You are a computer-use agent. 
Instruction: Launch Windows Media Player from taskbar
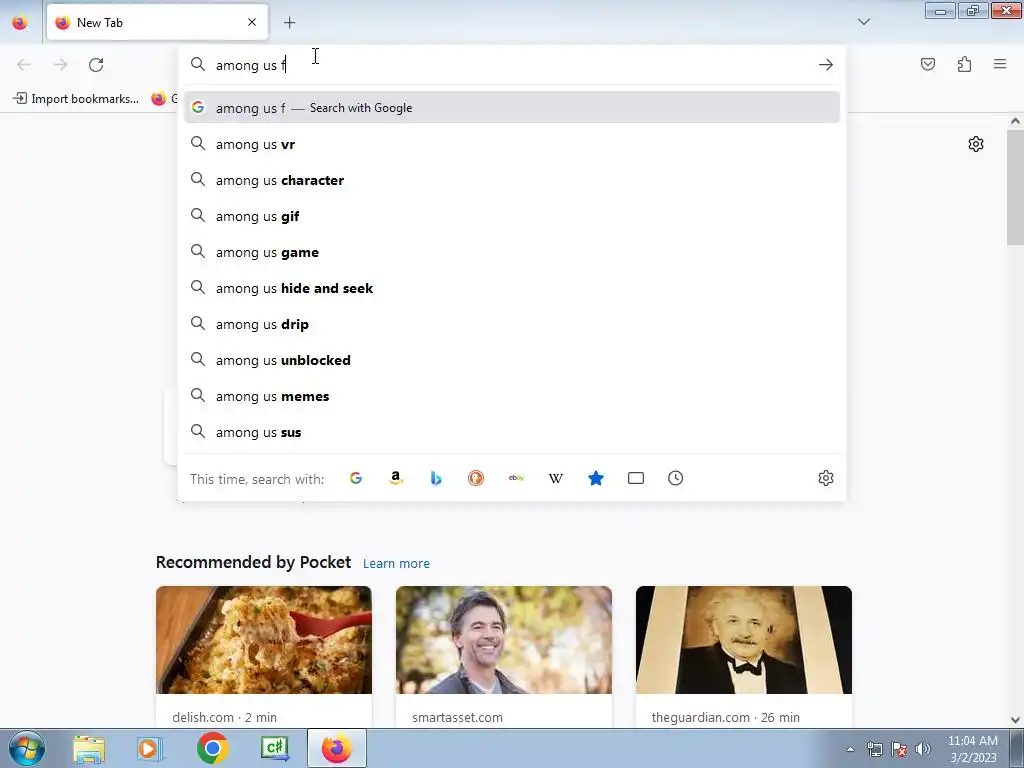[x=149, y=748]
